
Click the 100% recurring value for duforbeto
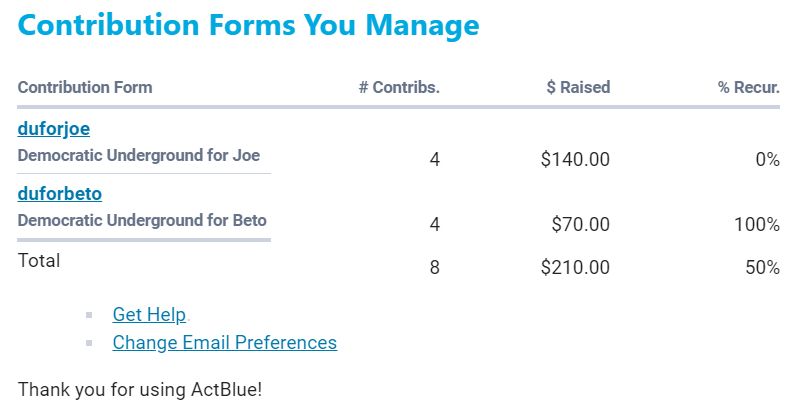pos(756,224)
